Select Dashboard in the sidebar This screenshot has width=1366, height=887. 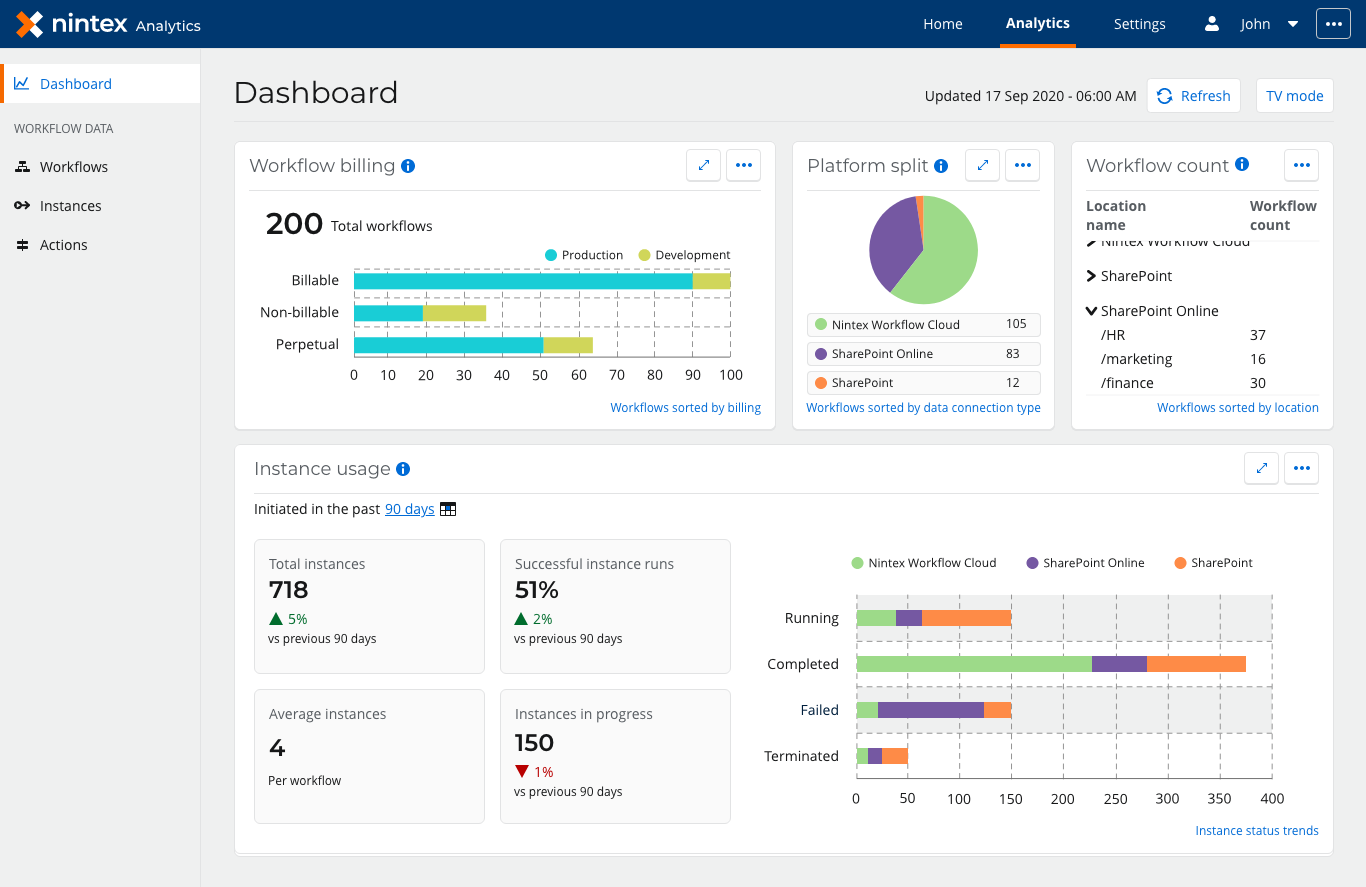[x=101, y=83]
